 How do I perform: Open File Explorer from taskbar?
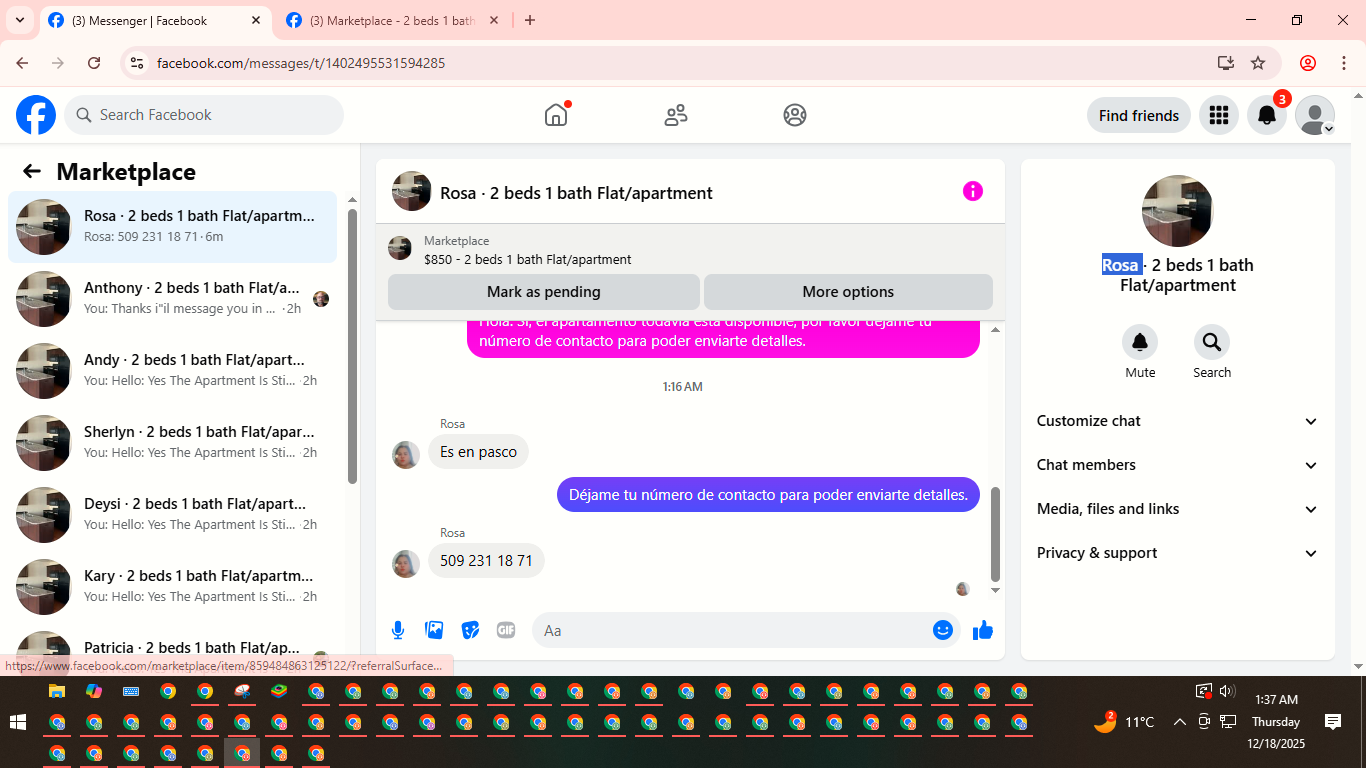(x=57, y=691)
